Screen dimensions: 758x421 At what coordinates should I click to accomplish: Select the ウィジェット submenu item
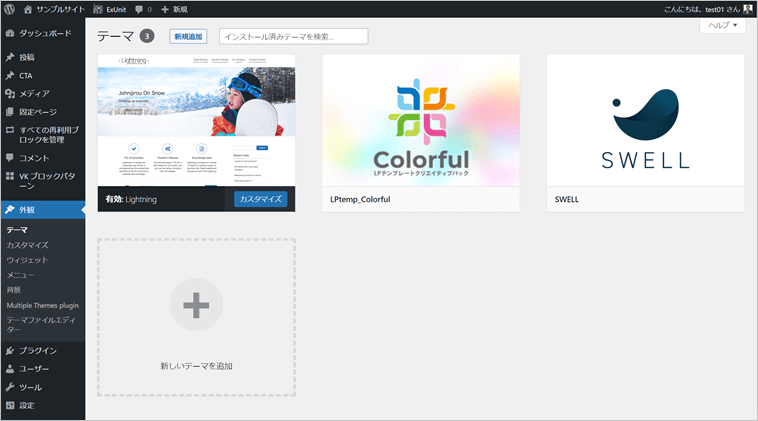pos(28,260)
